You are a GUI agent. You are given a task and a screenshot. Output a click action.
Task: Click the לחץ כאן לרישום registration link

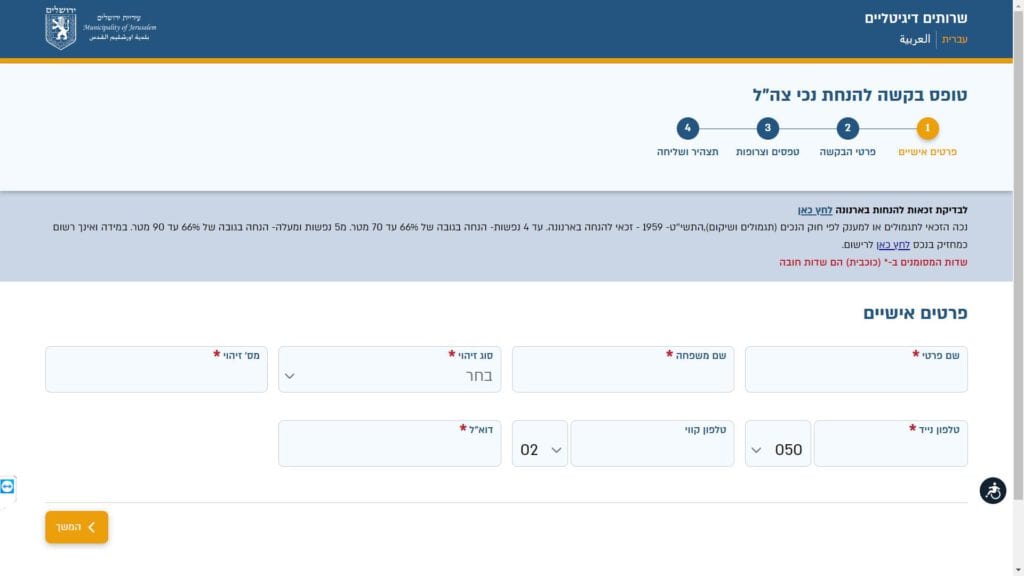(900, 244)
